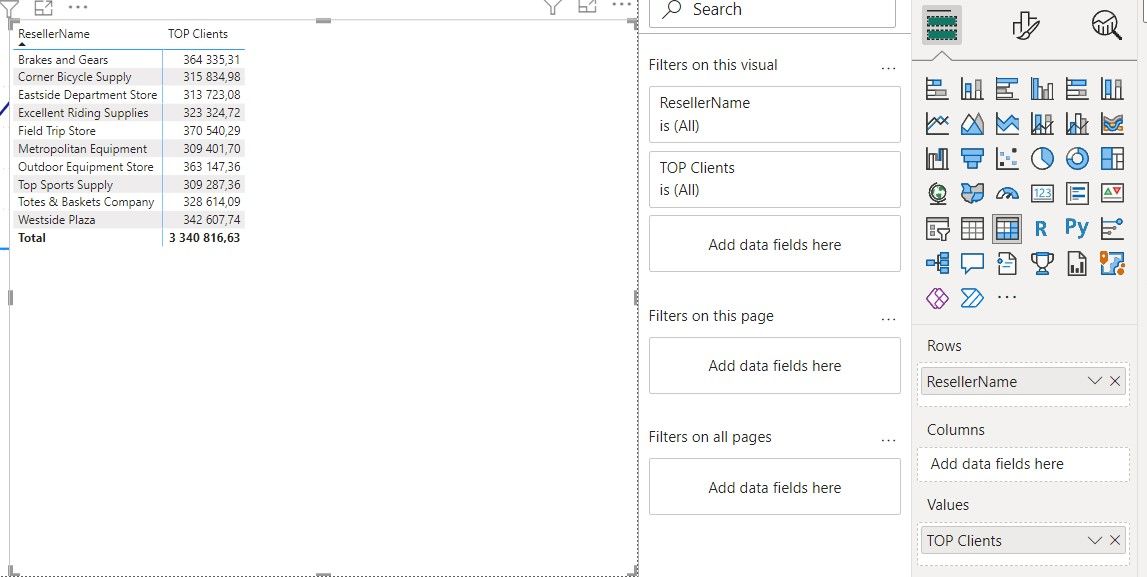Select the ArcGIS Maps visual
1147x577 pixels.
(1112, 263)
